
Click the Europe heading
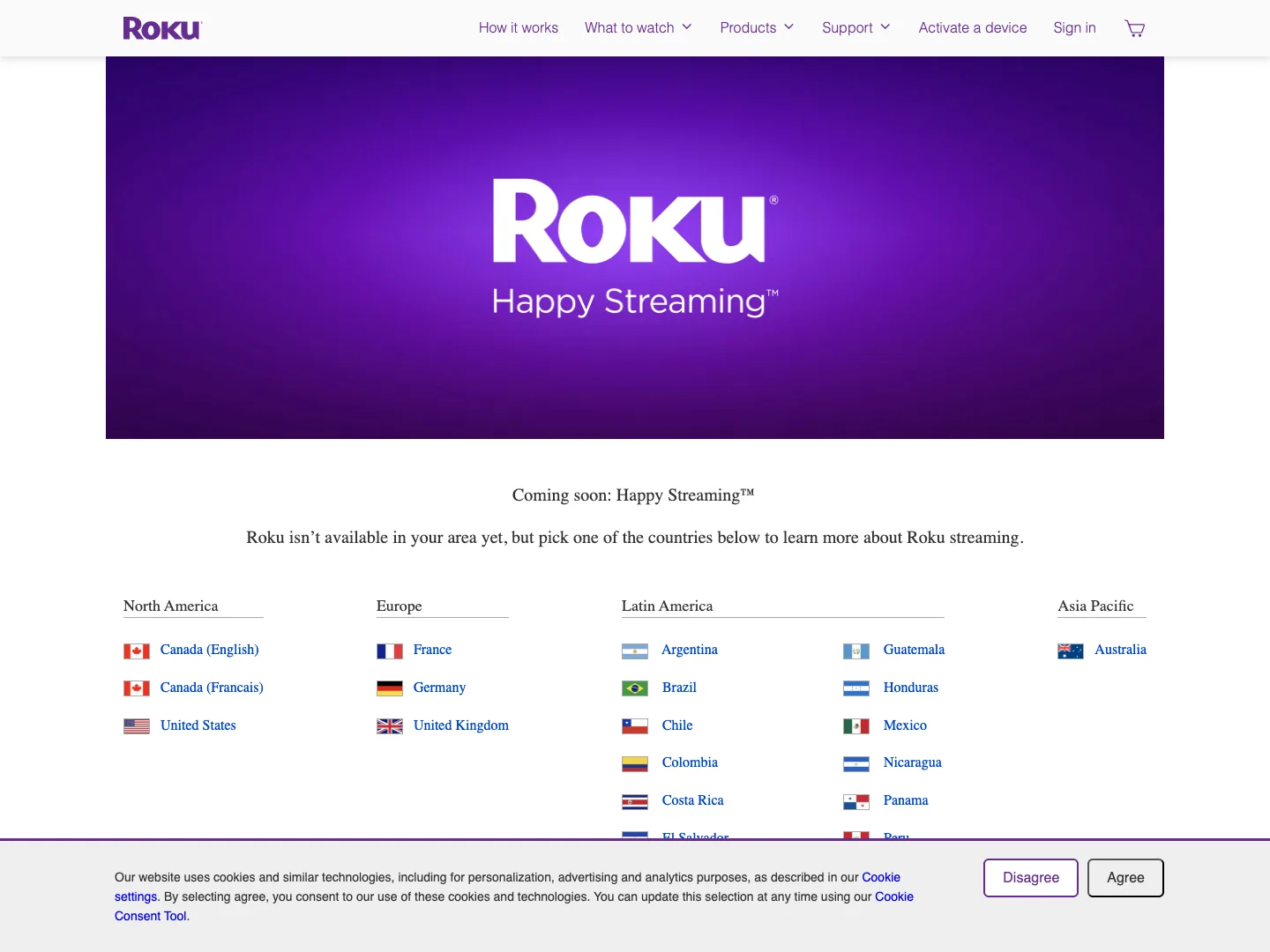400,606
